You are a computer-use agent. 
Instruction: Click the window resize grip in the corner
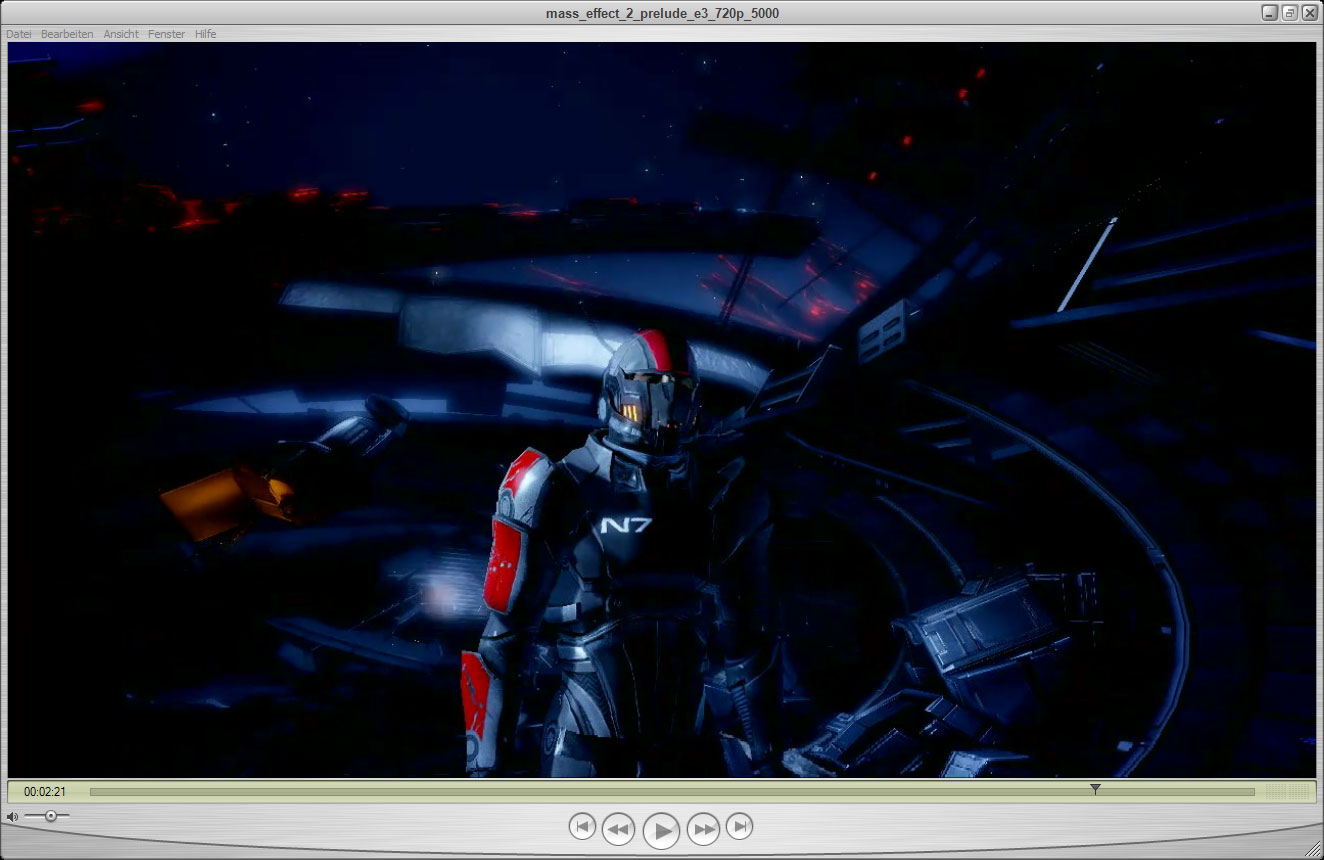1312,848
